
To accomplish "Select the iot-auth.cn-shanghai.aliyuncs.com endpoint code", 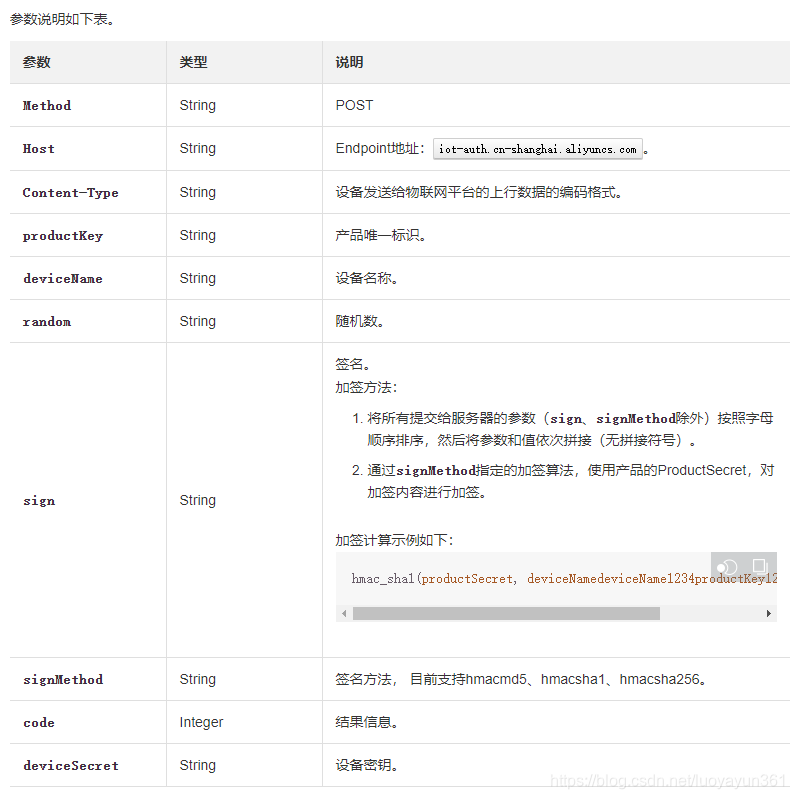I will coord(538,149).
